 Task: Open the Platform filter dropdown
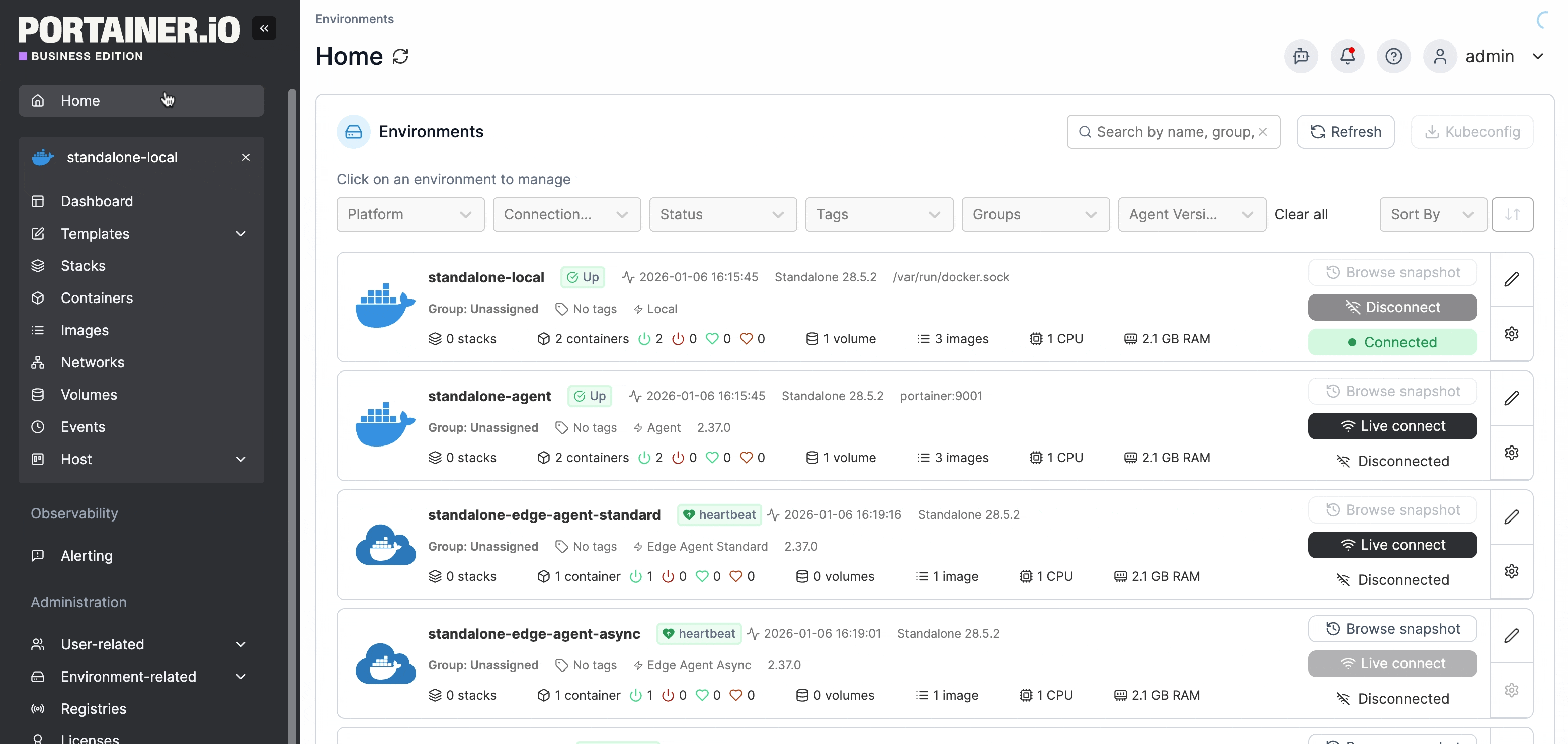tap(409, 214)
